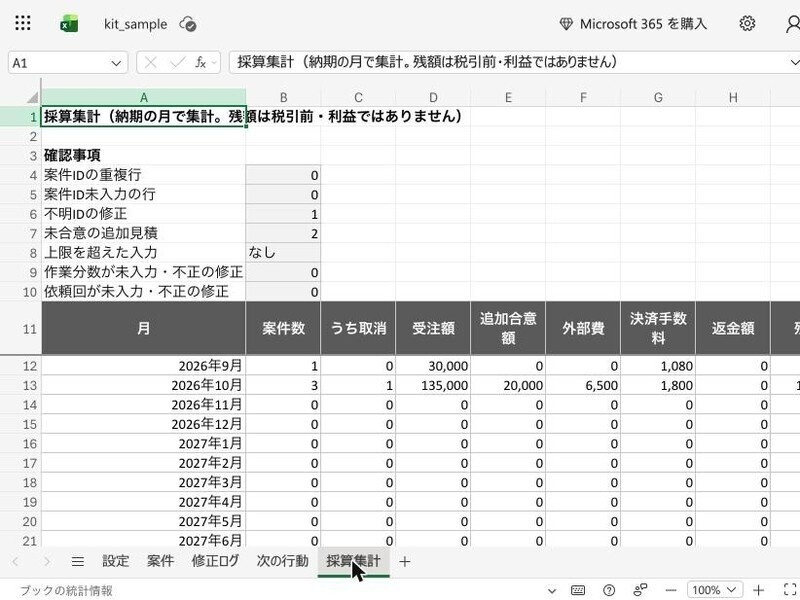Click the diamond premium icon
Viewport: 800px width, 600px height.
coord(566,24)
